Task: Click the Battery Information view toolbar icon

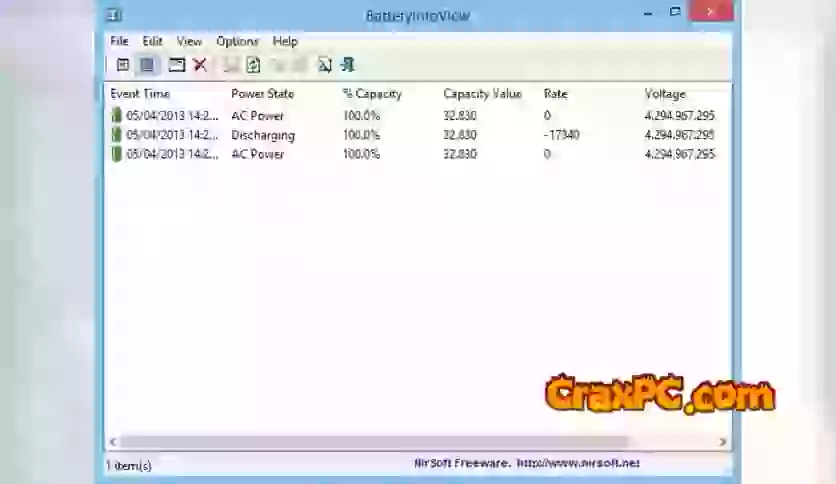Action: tap(123, 65)
